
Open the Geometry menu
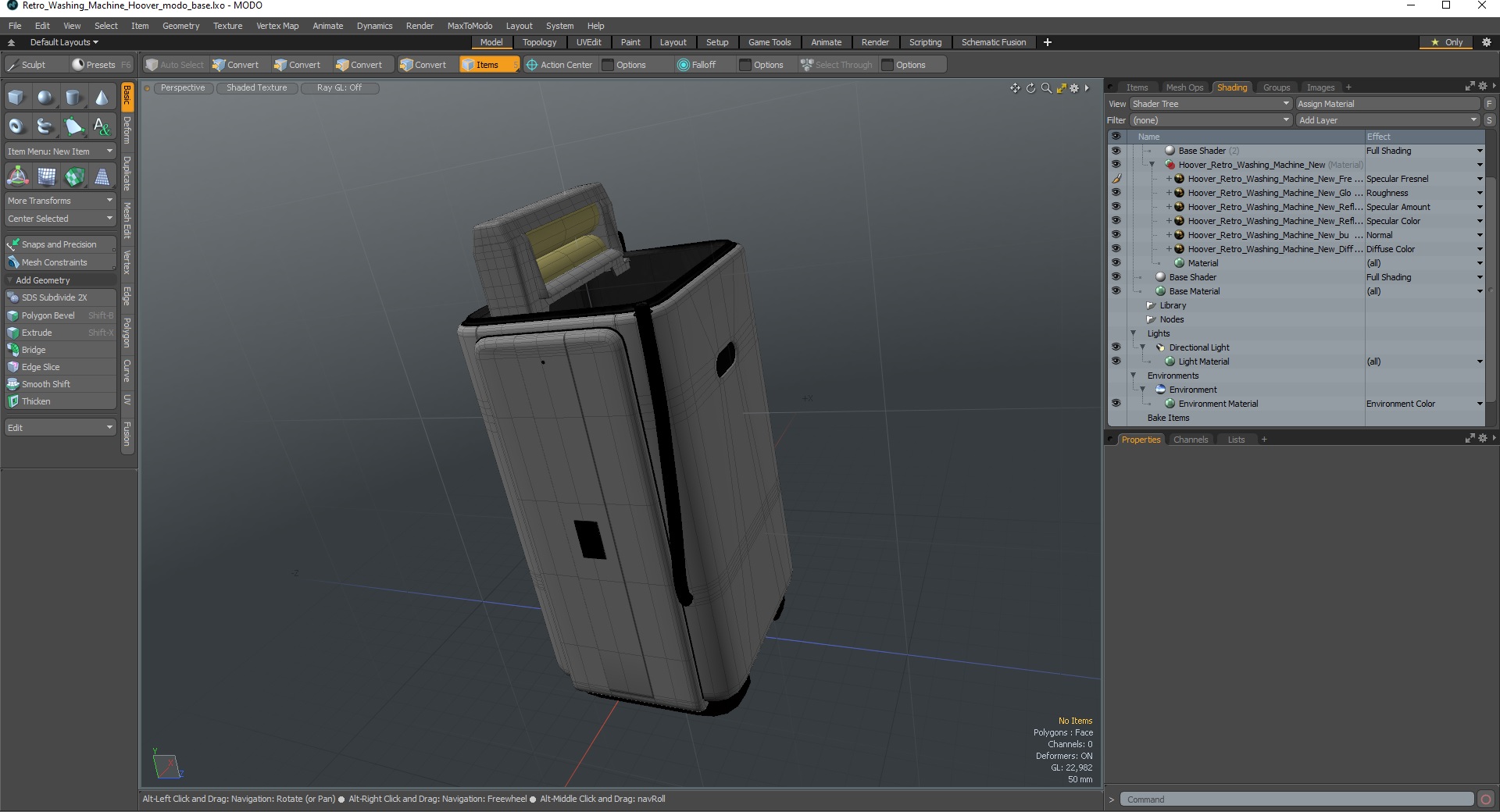tap(180, 26)
